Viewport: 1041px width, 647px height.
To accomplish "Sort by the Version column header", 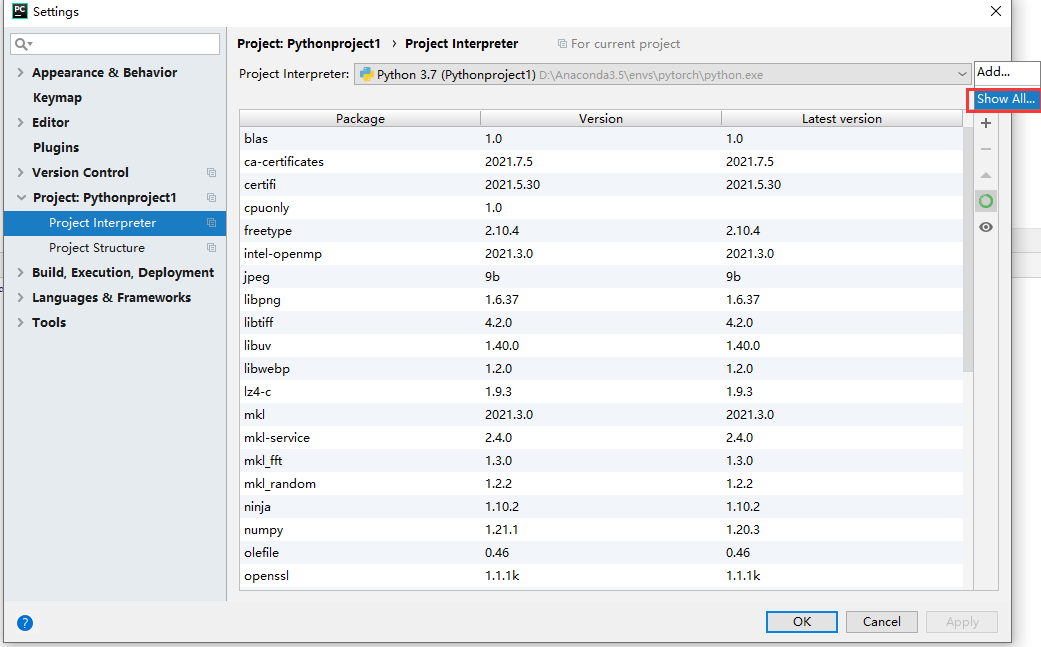I will (x=601, y=119).
